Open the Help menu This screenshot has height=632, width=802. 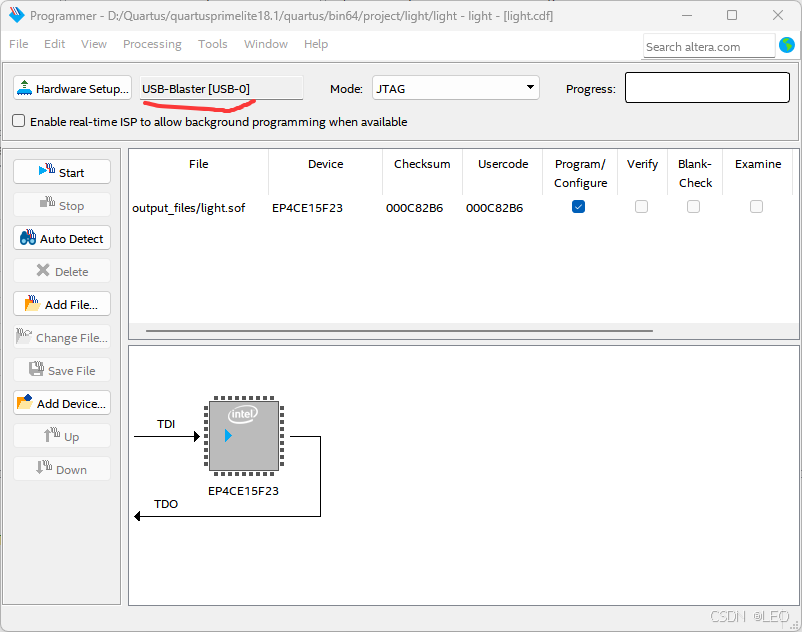coord(316,44)
